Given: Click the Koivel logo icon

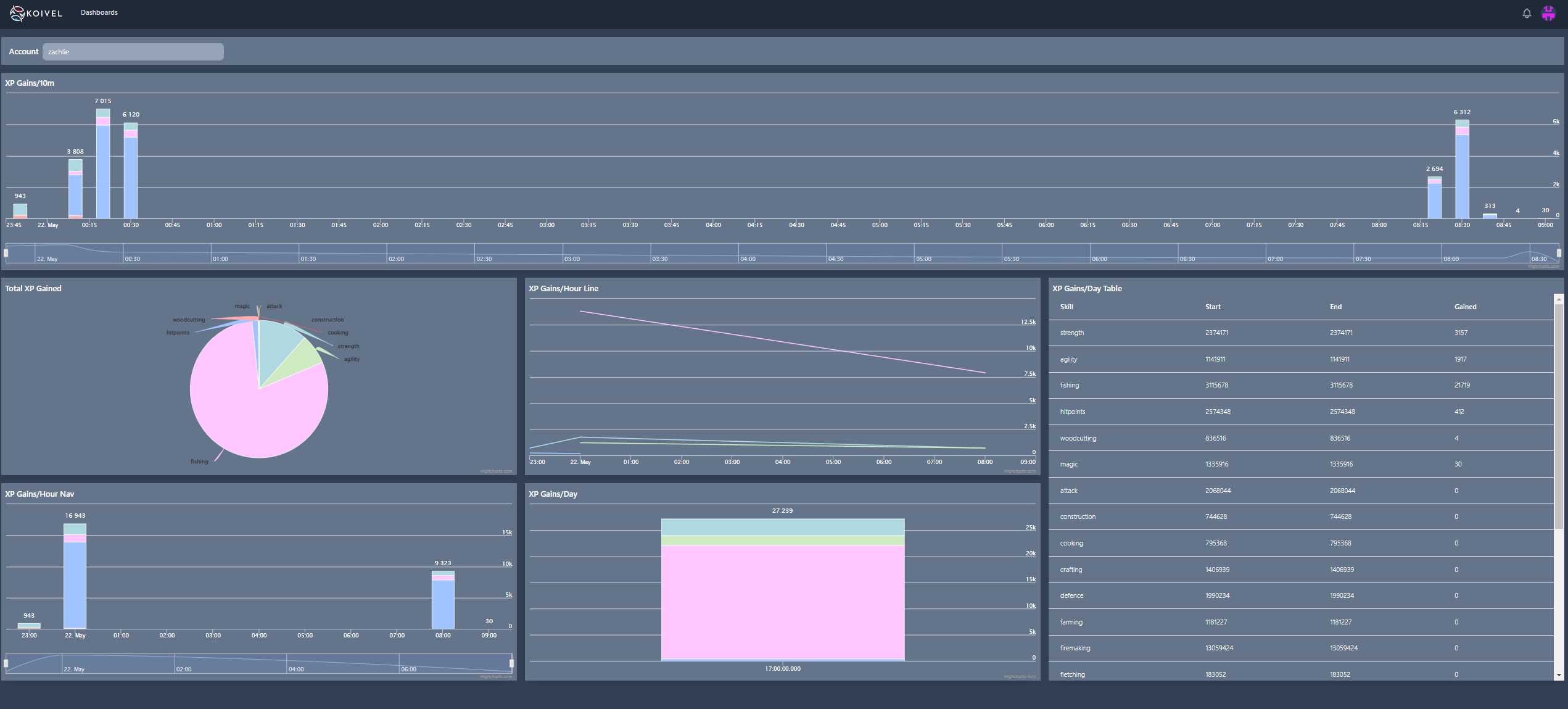Looking at the screenshot, I should click(x=17, y=13).
